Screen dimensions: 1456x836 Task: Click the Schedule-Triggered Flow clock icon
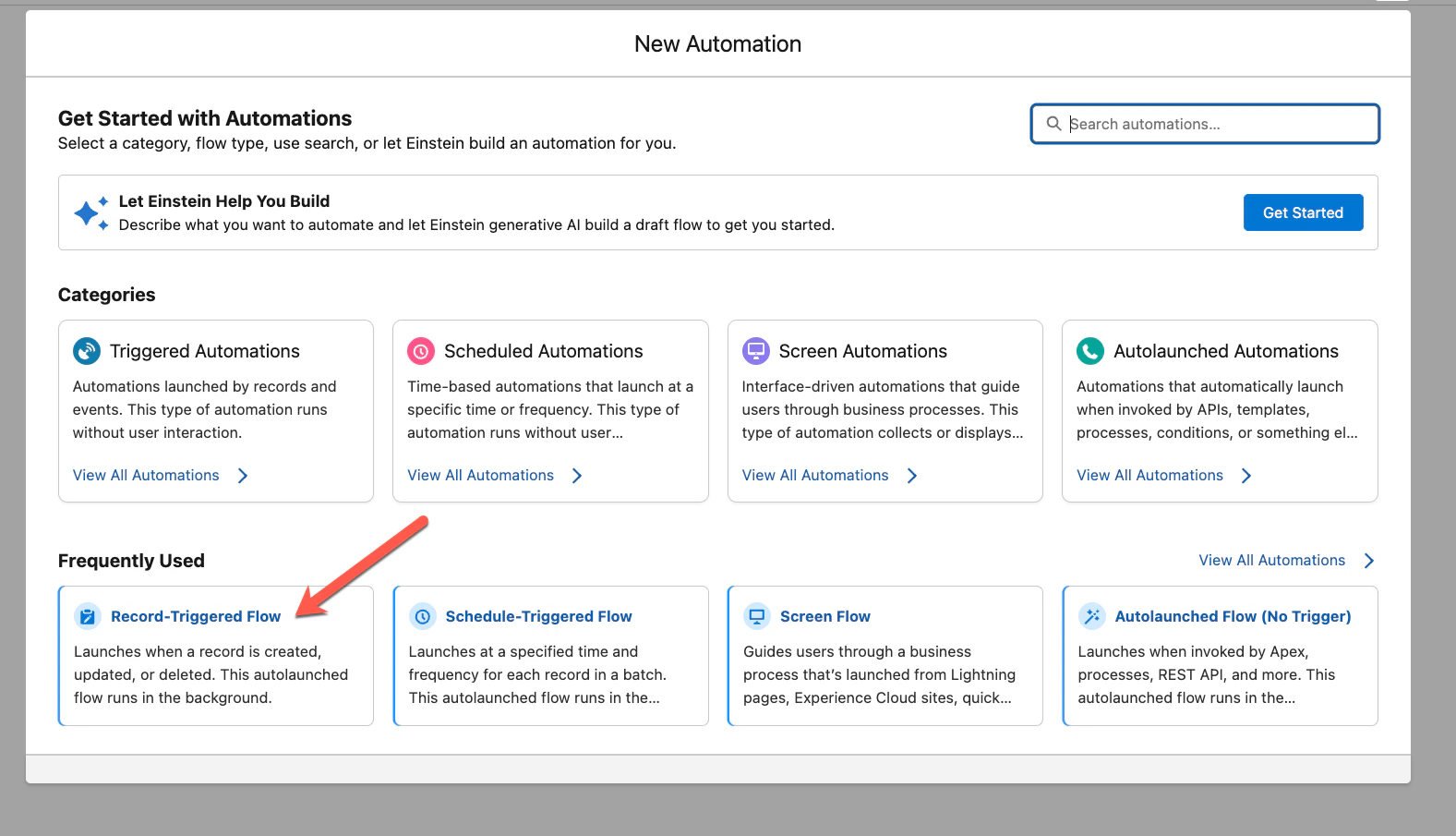422,616
